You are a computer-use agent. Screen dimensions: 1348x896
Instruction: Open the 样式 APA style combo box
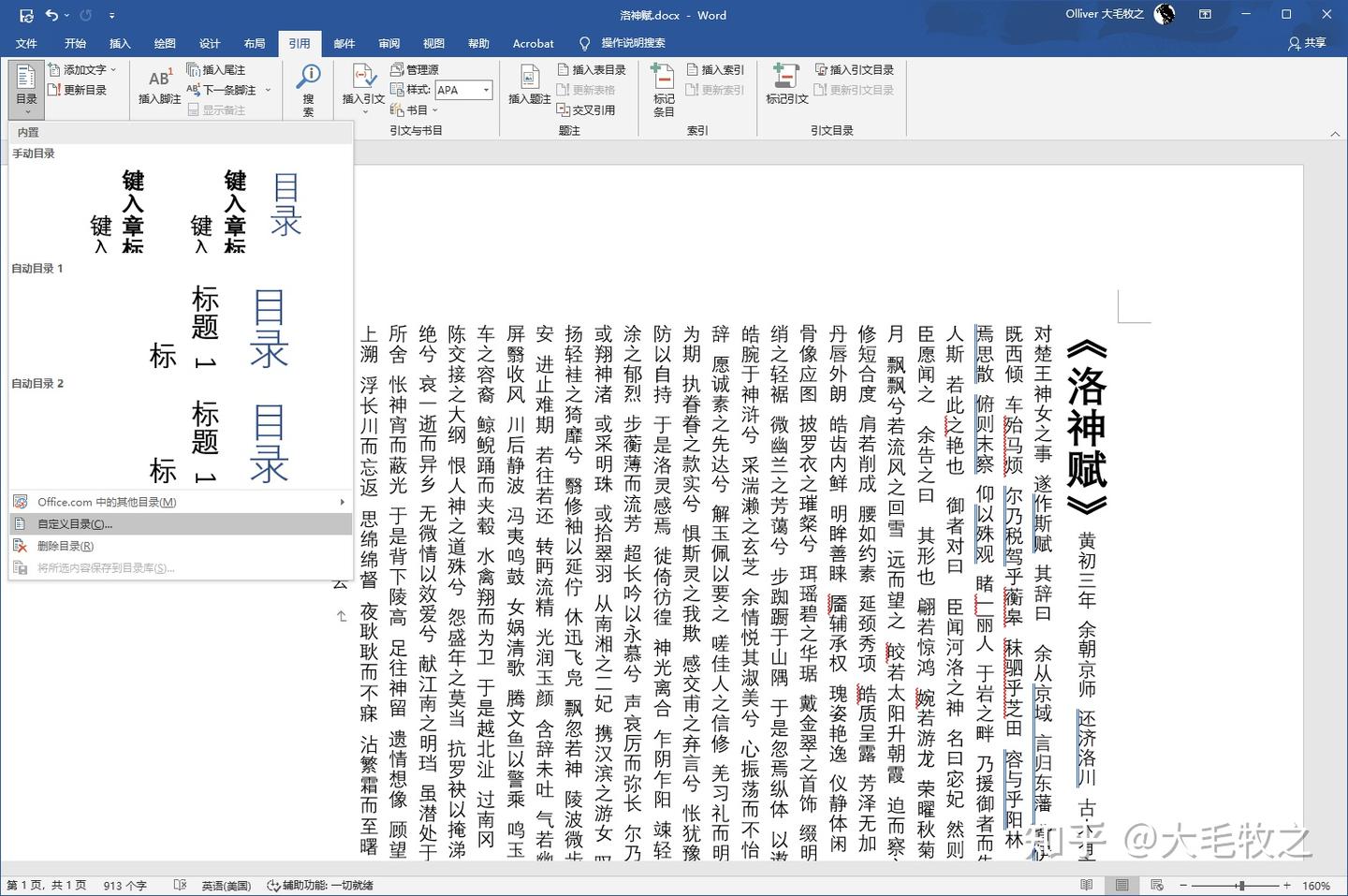463,90
